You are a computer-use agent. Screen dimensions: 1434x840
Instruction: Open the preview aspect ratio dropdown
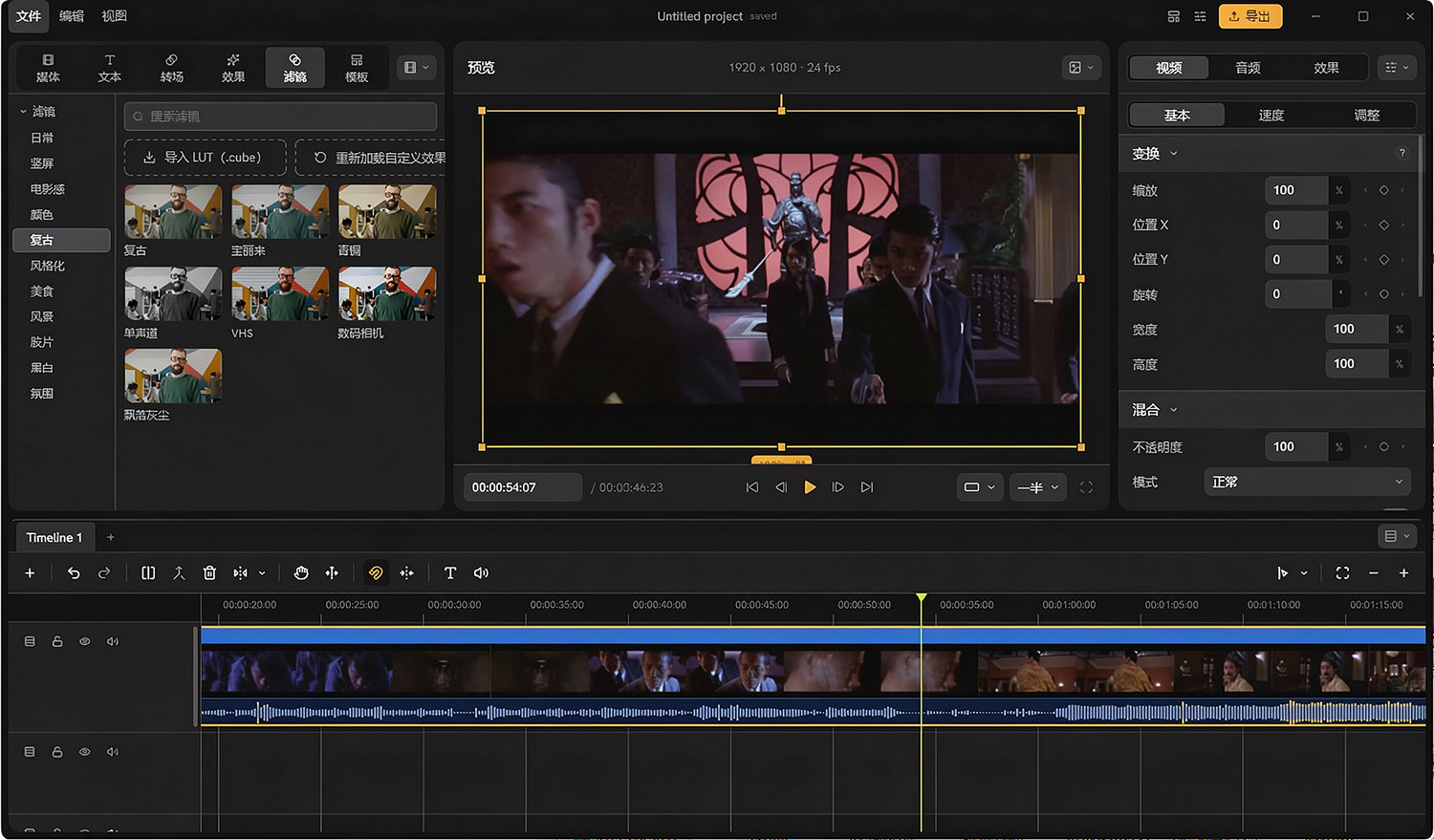coord(980,487)
